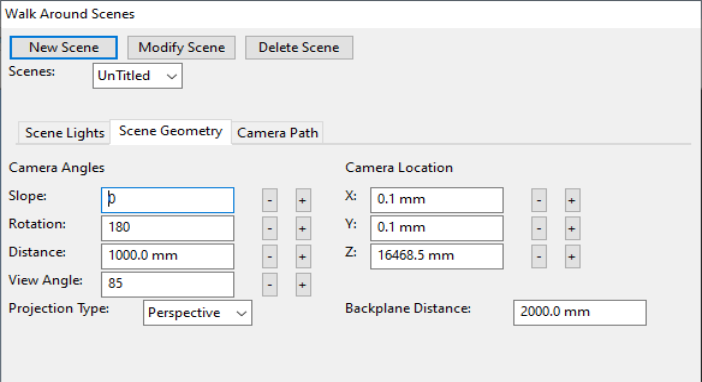Decrease Distance with the minus button

click(270, 257)
